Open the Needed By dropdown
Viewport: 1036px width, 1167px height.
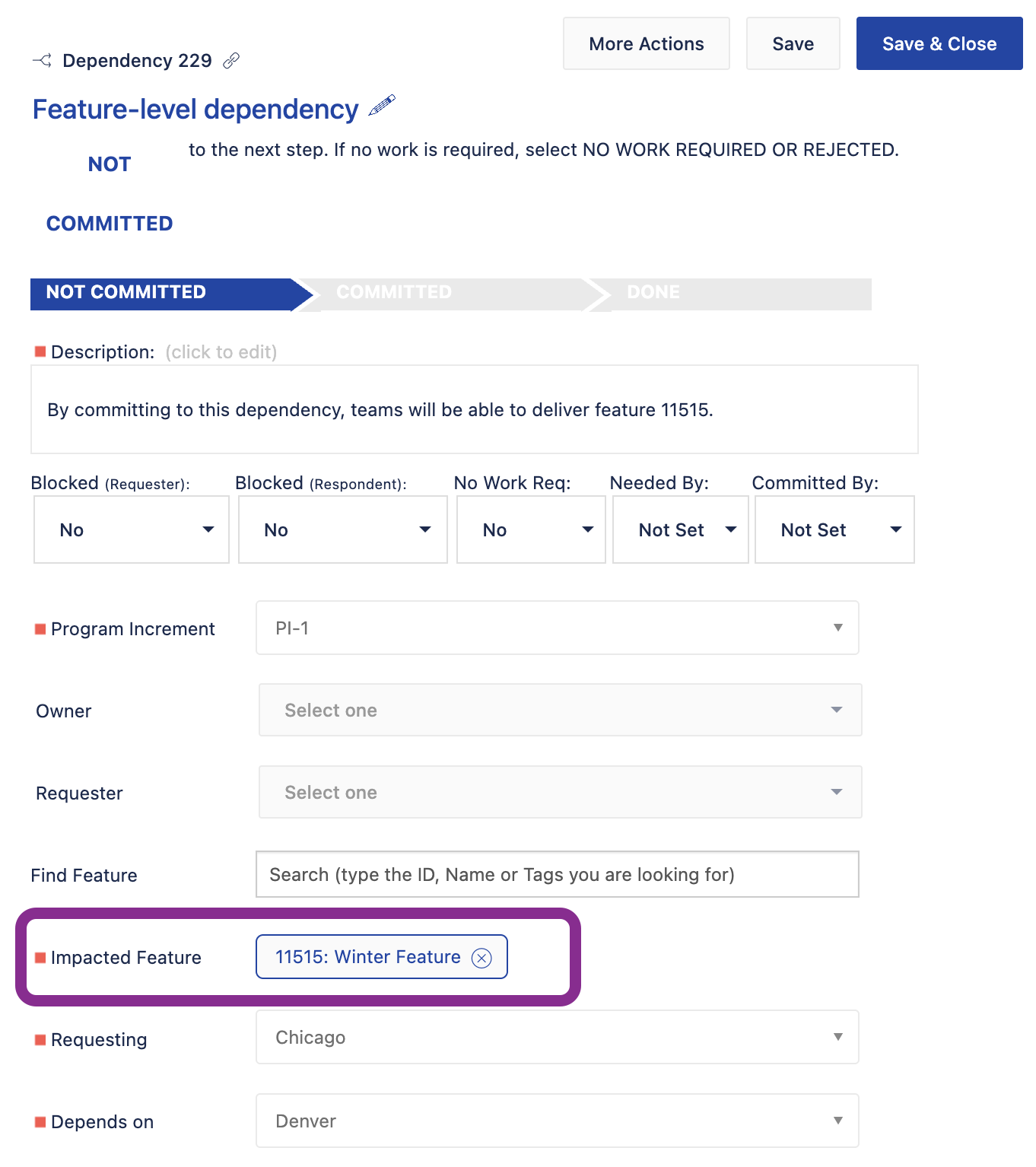pos(681,530)
